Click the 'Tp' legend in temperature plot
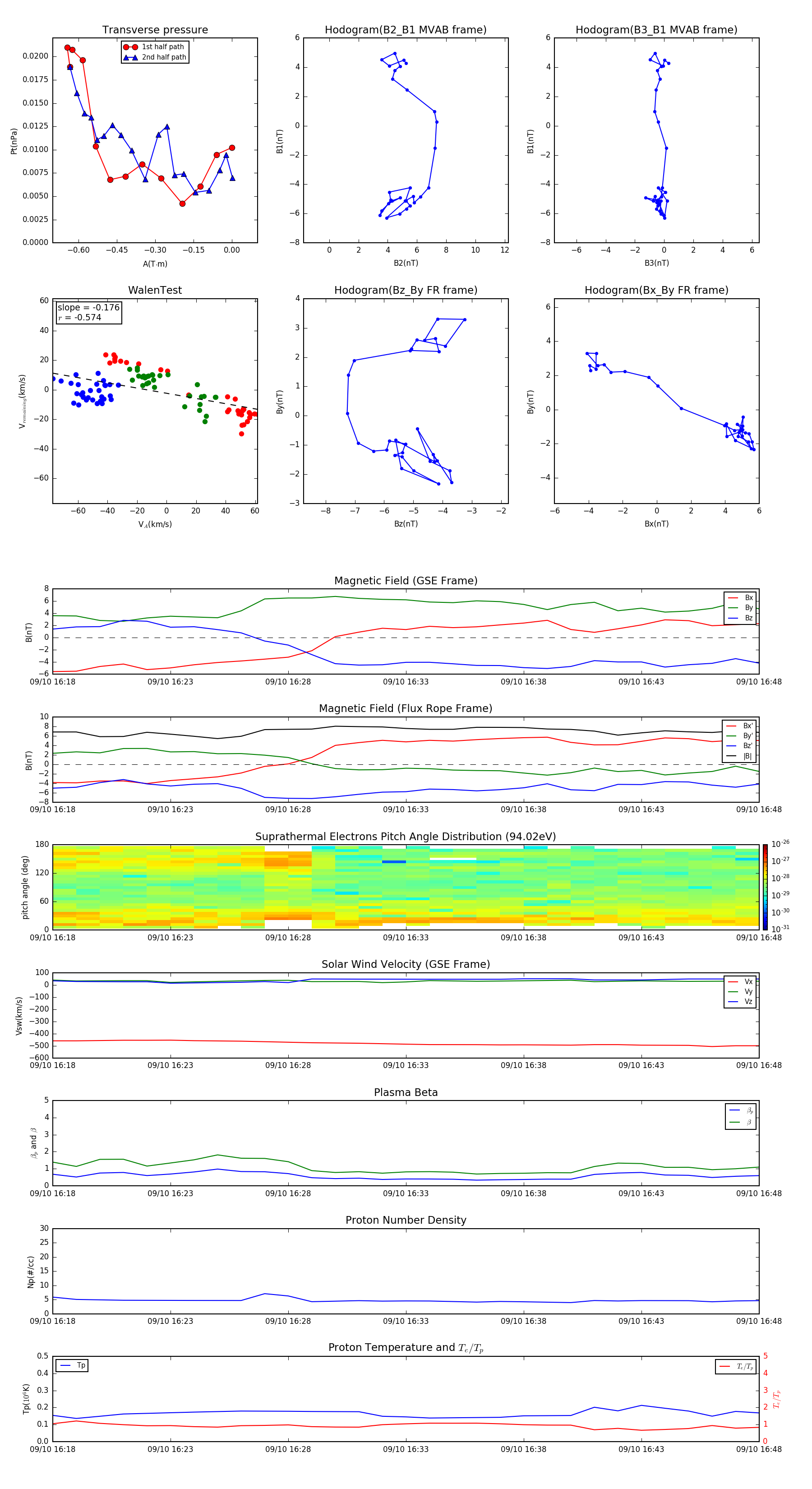 [72, 1365]
